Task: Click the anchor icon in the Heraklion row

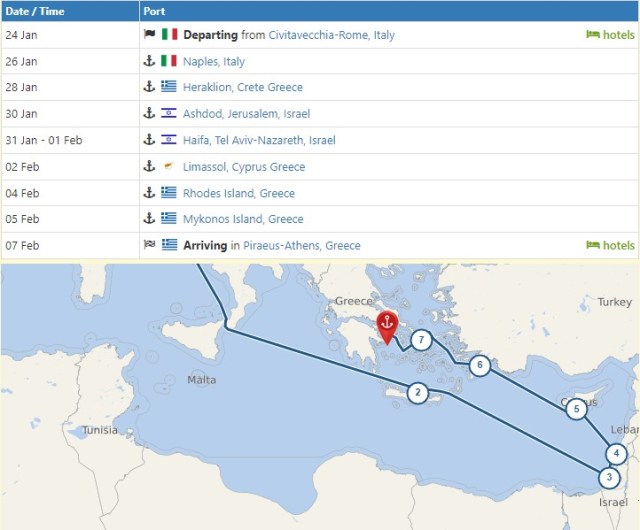Action: [x=150, y=88]
